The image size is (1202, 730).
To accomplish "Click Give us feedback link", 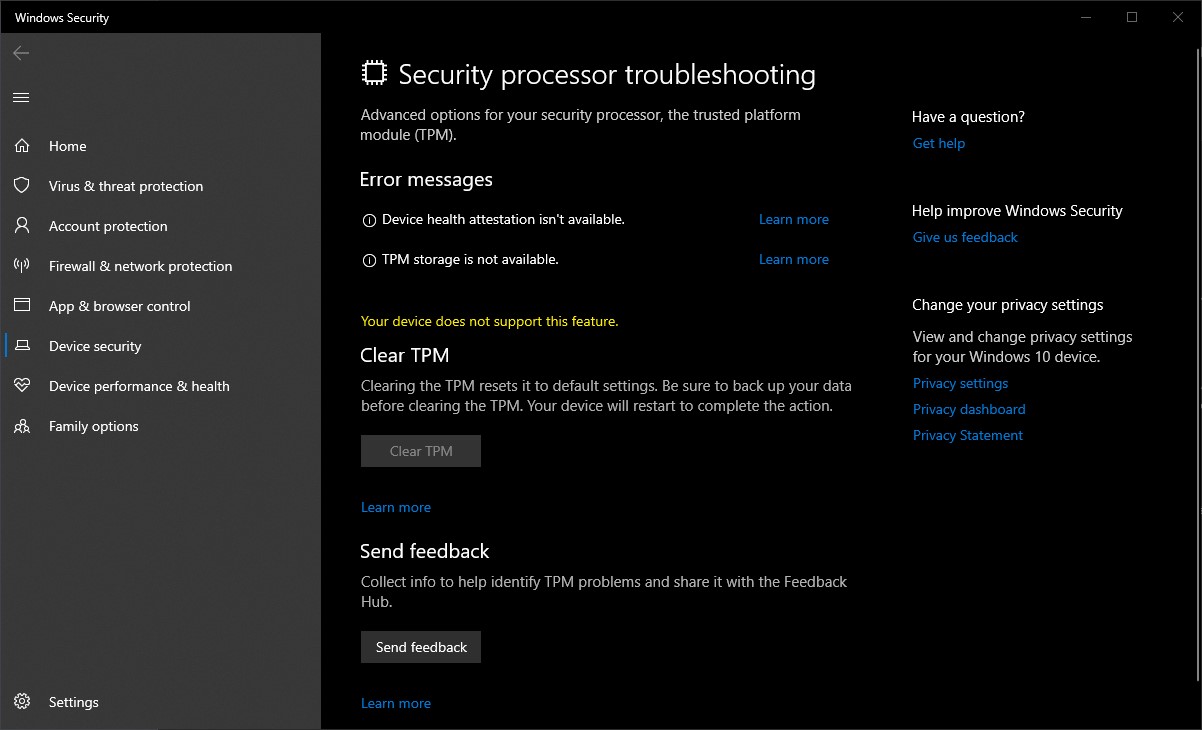I will [965, 237].
